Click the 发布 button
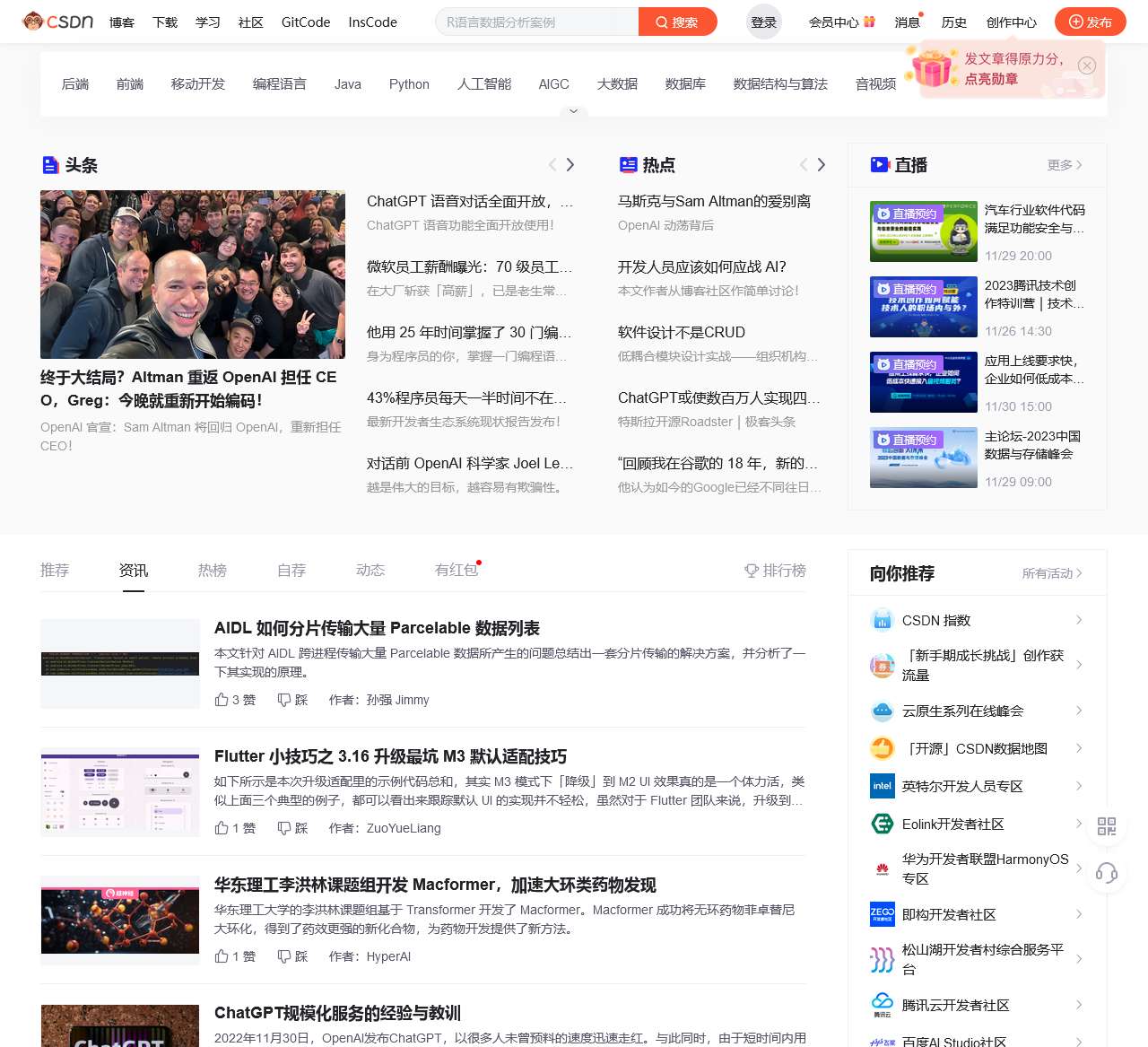 1091,22
